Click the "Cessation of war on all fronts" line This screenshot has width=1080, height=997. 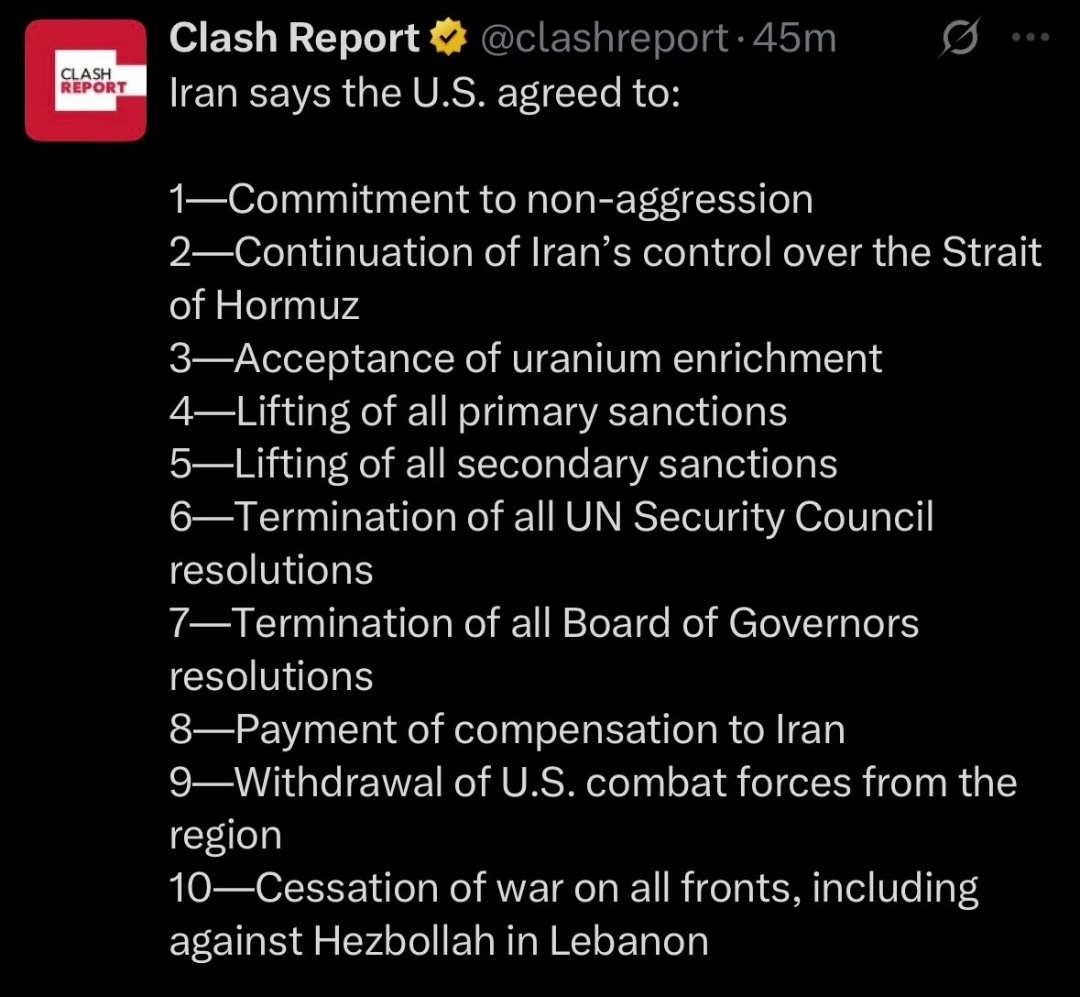[x=573, y=888]
